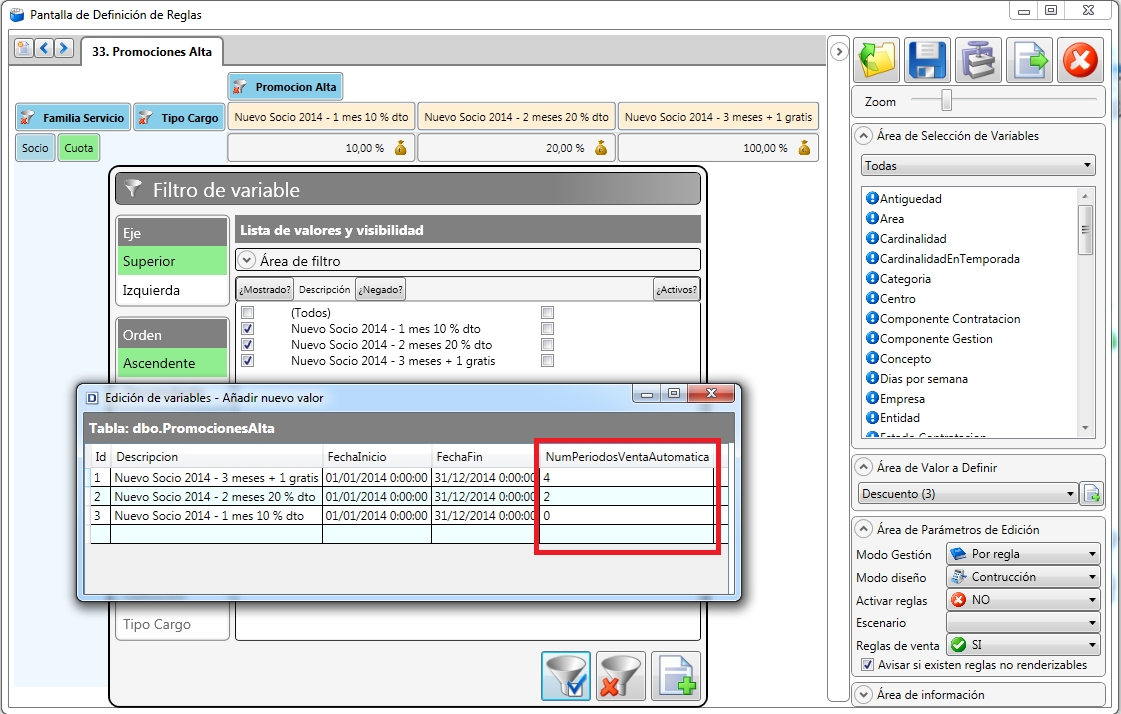Click money bag icon beside 20,00 %

coord(601,148)
